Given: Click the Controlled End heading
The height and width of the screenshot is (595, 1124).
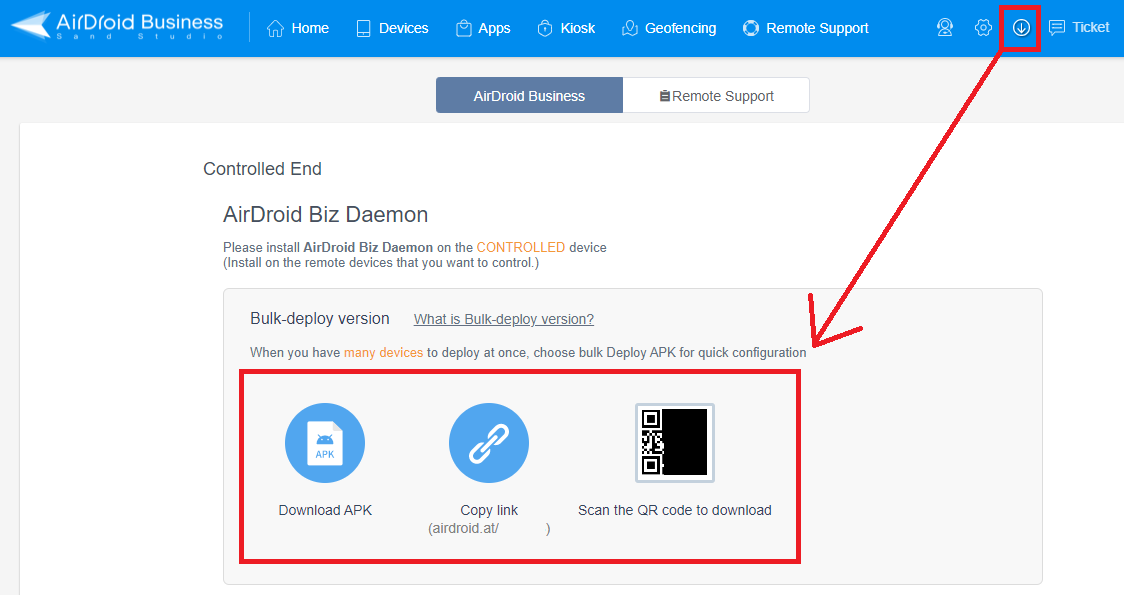Looking at the screenshot, I should [x=262, y=168].
